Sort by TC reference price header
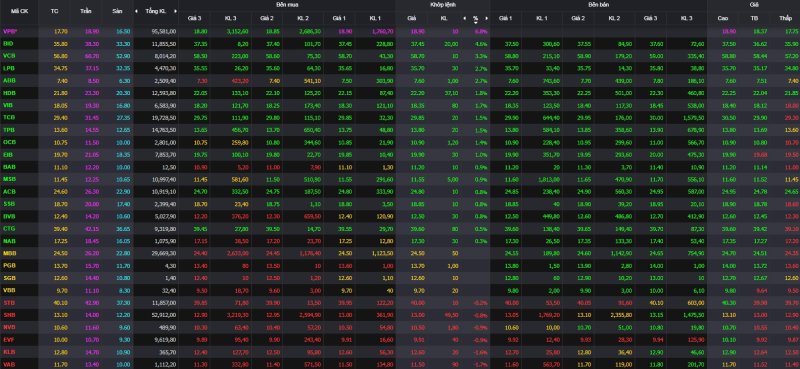The image size is (800, 369). point(55,11)
